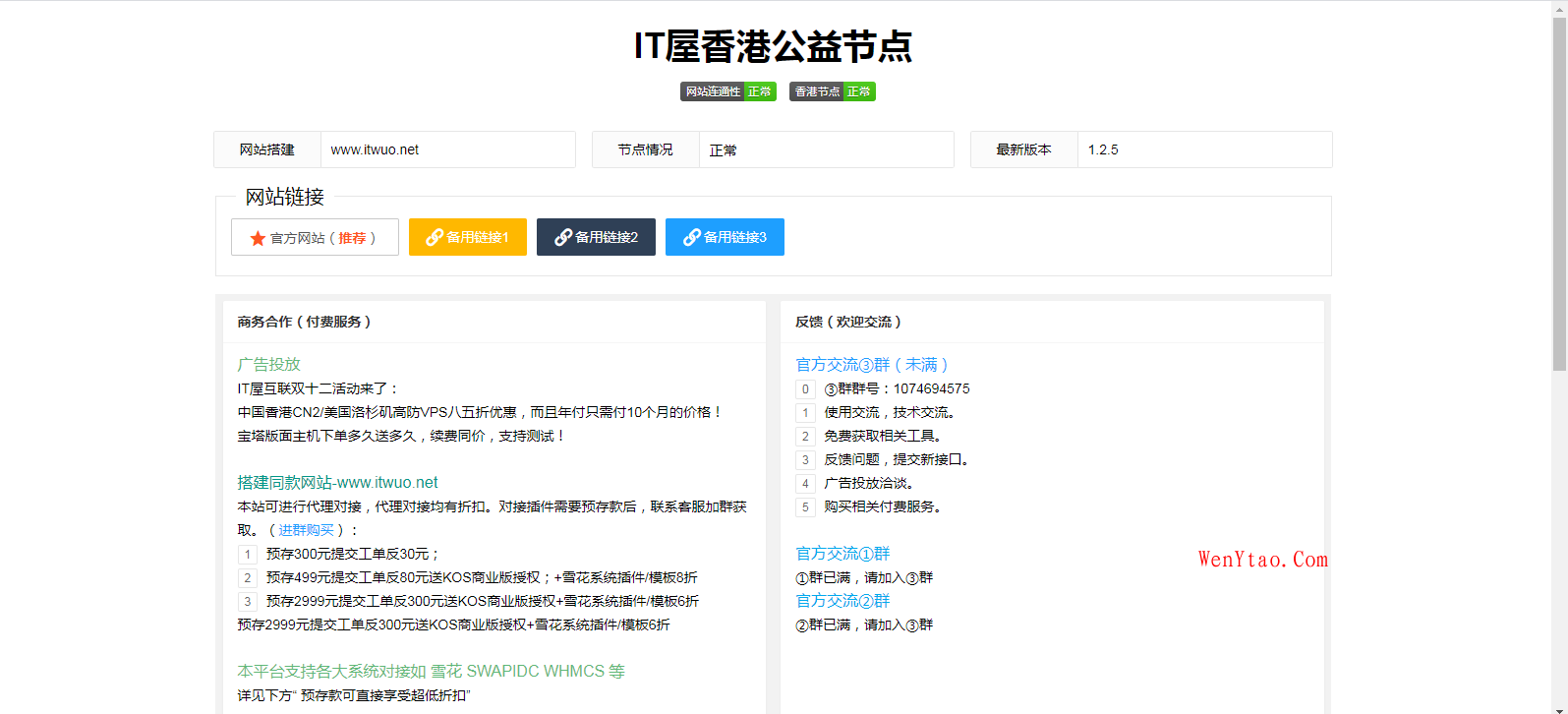This screenshot has width=1568, height=714.
Task: Click the 使用交流，技术交流 list item
Action: pyautogui.click(x=890, y=412)
